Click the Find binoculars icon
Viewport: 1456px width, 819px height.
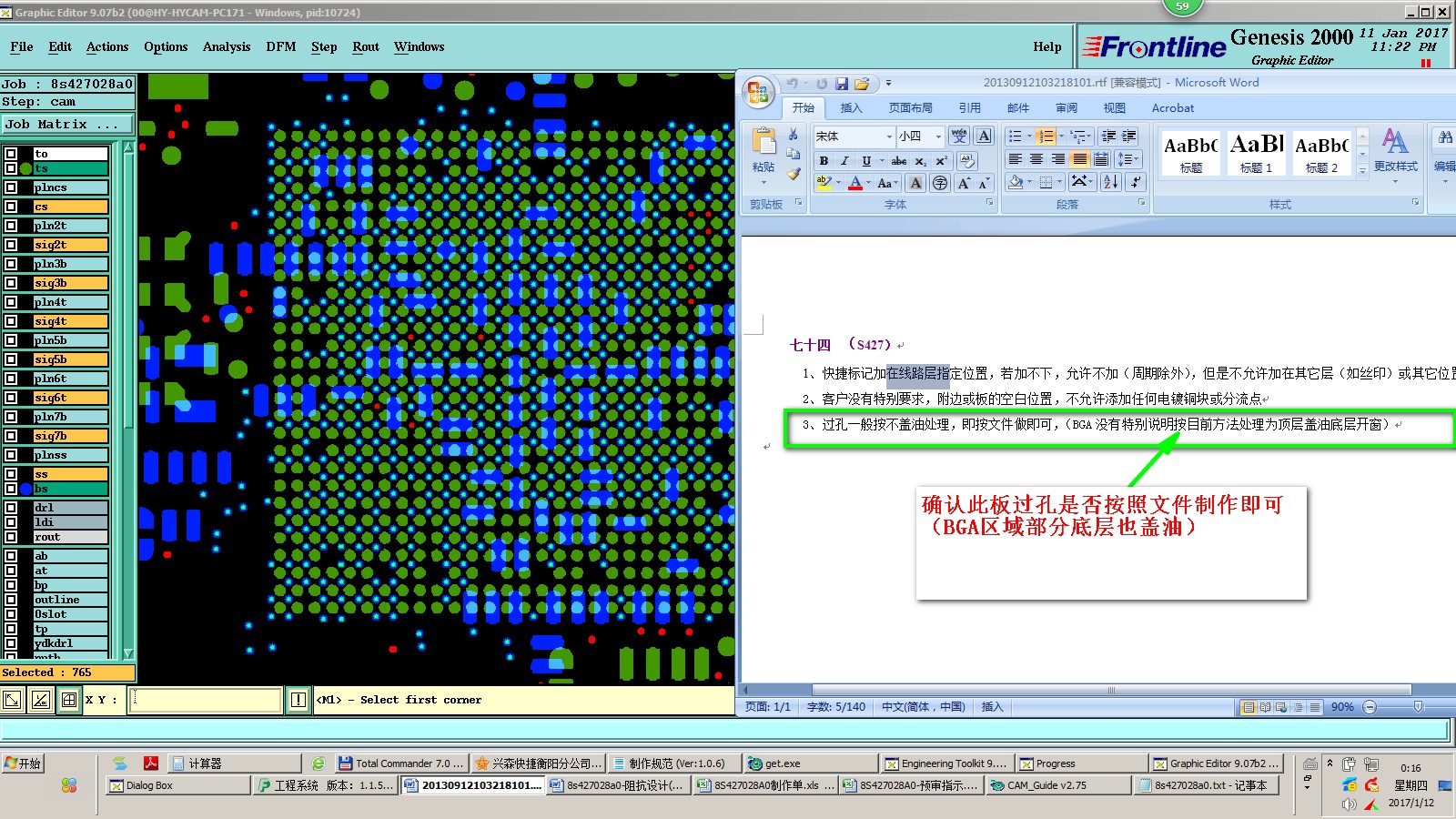coord(1444,137)
